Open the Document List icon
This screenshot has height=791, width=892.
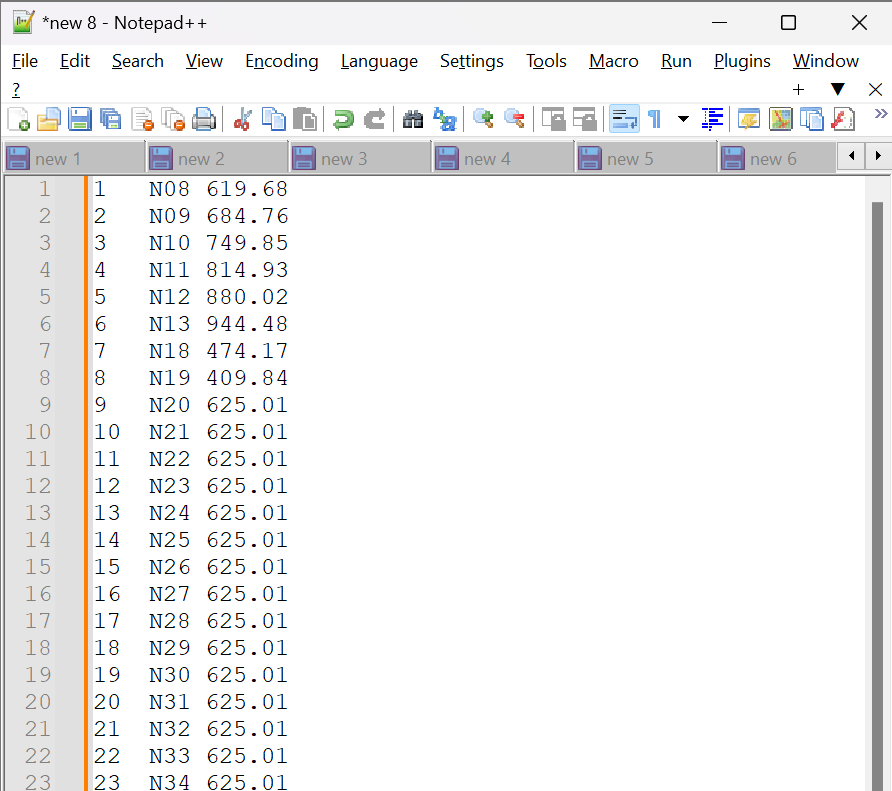(811, 120)
